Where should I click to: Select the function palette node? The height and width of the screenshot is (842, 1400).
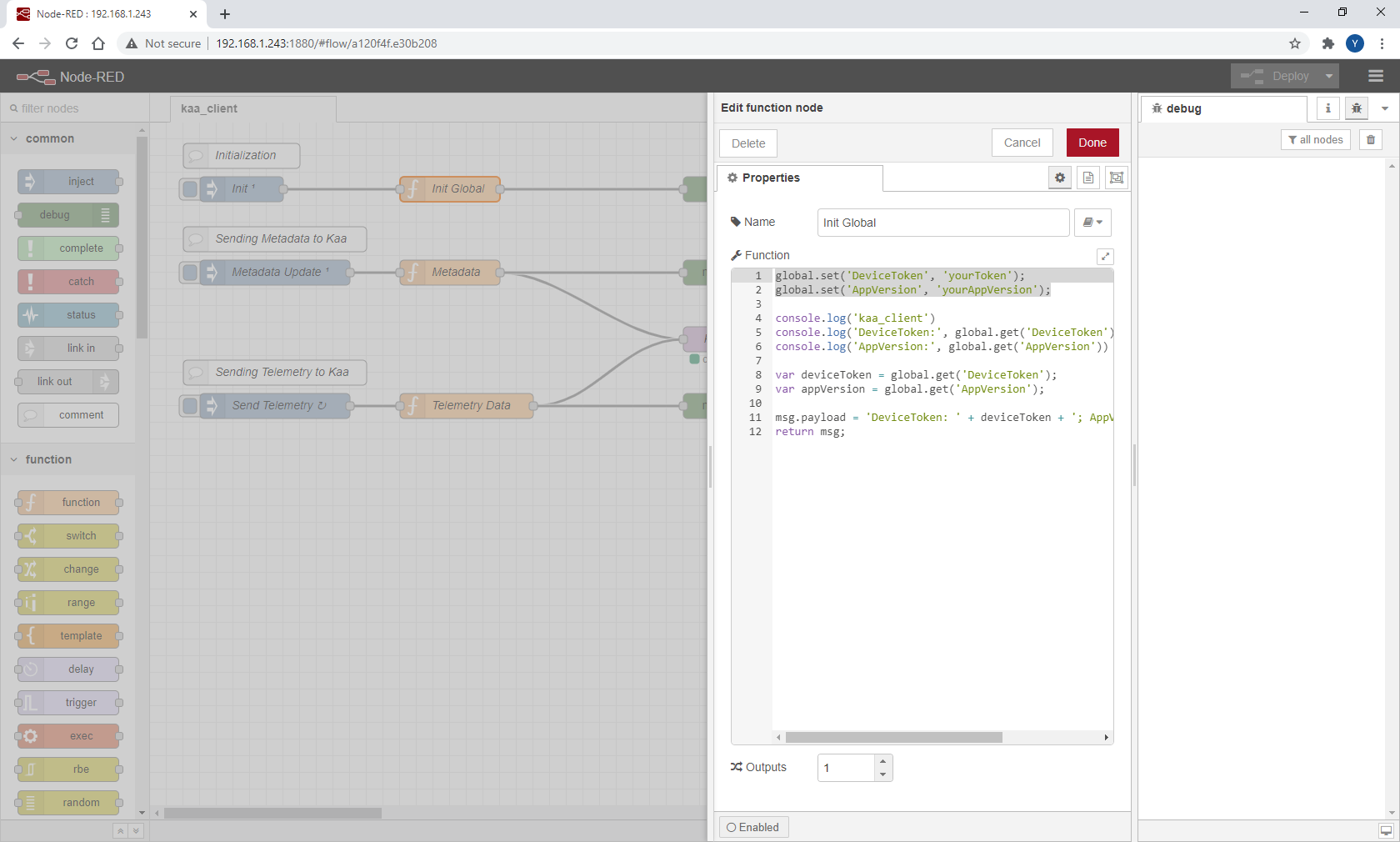click(x=68, y=503)
